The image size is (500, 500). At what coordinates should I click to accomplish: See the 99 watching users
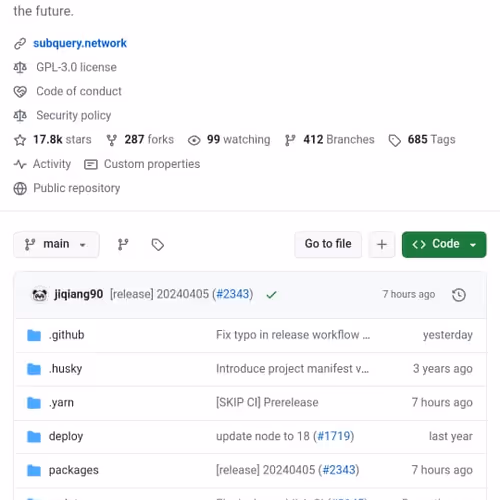tap(238, 139)
